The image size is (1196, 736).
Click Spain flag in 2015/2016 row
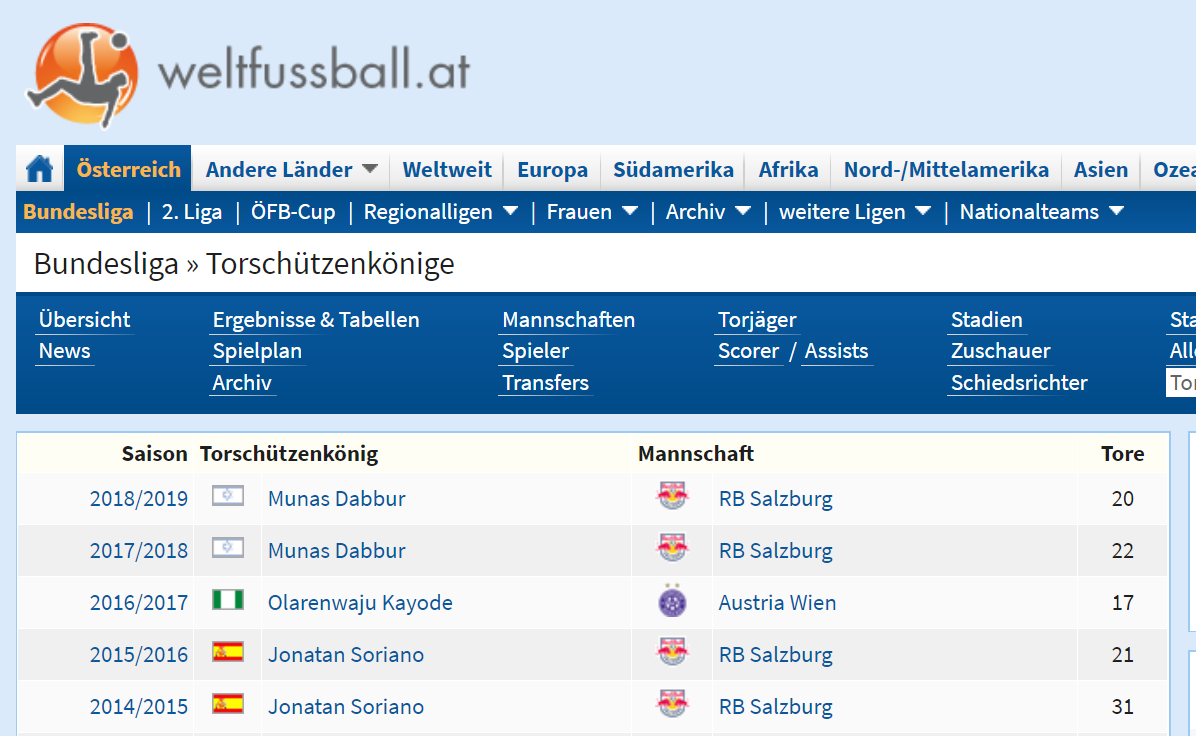click(x=227, y=652)
